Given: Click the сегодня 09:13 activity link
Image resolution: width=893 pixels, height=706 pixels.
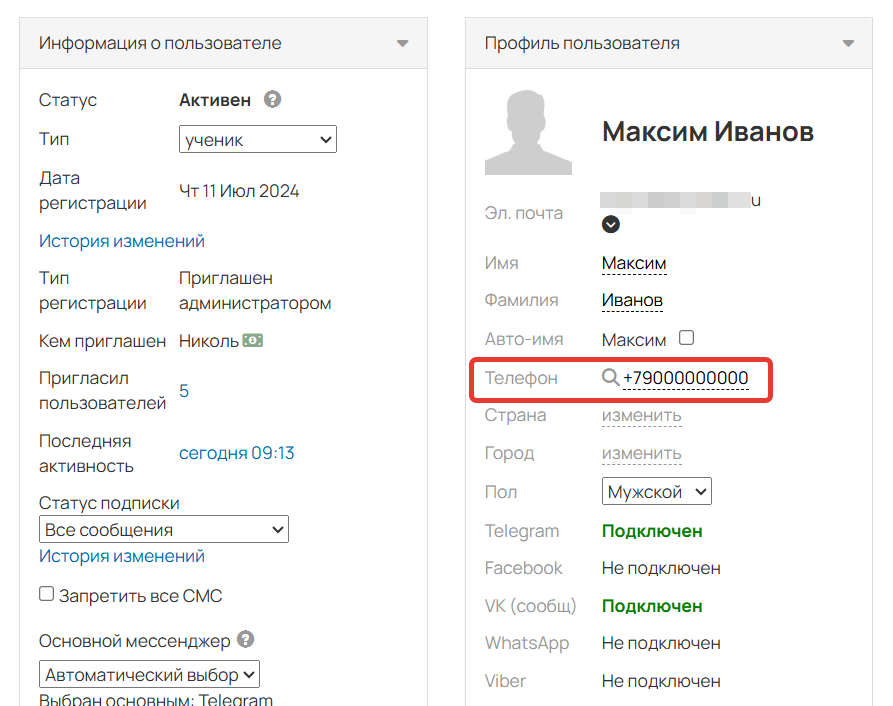Looking at the screenshot, I should click(236, 453).
